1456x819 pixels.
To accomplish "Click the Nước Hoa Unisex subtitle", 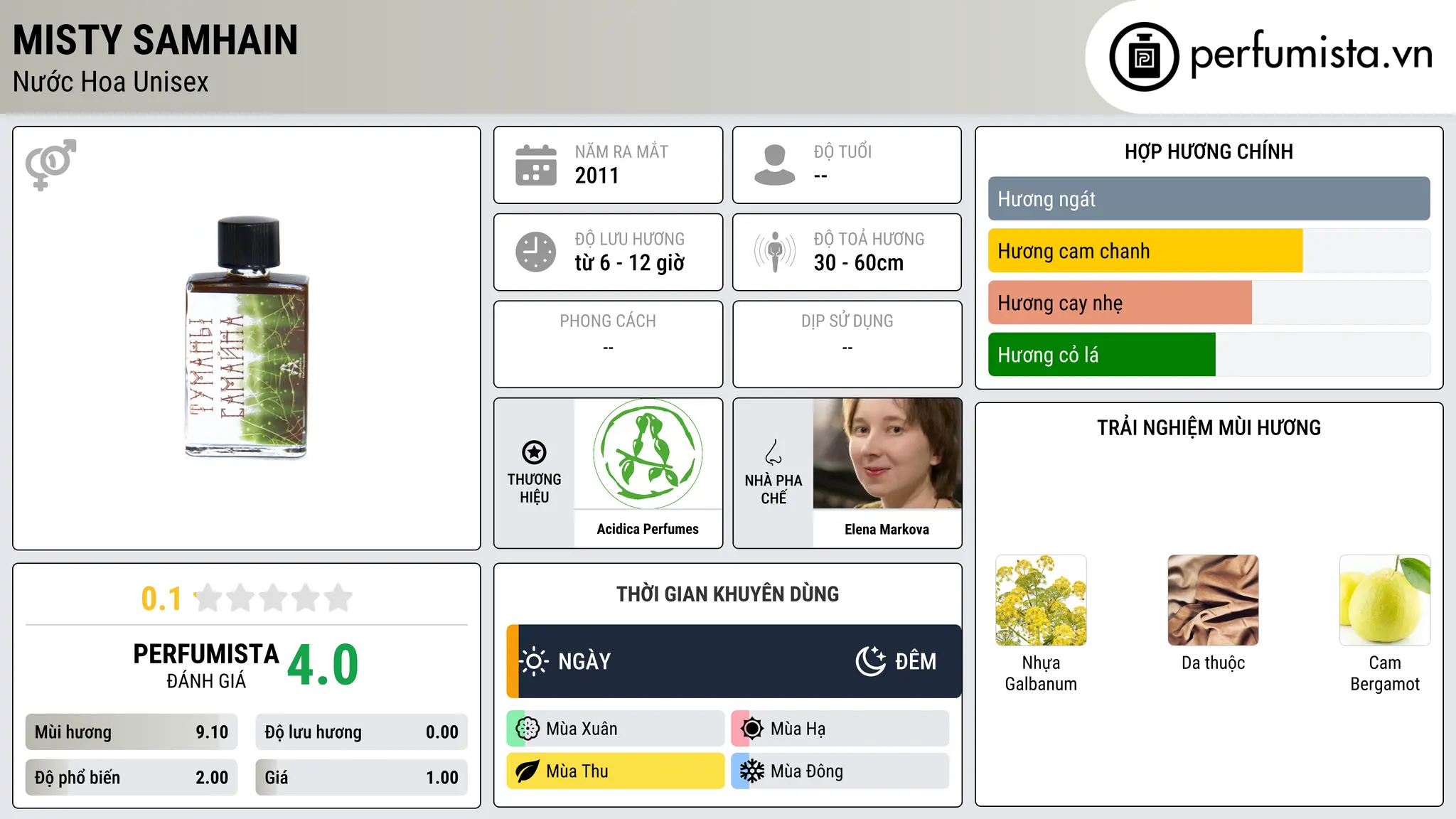I will tap(111, 82).
